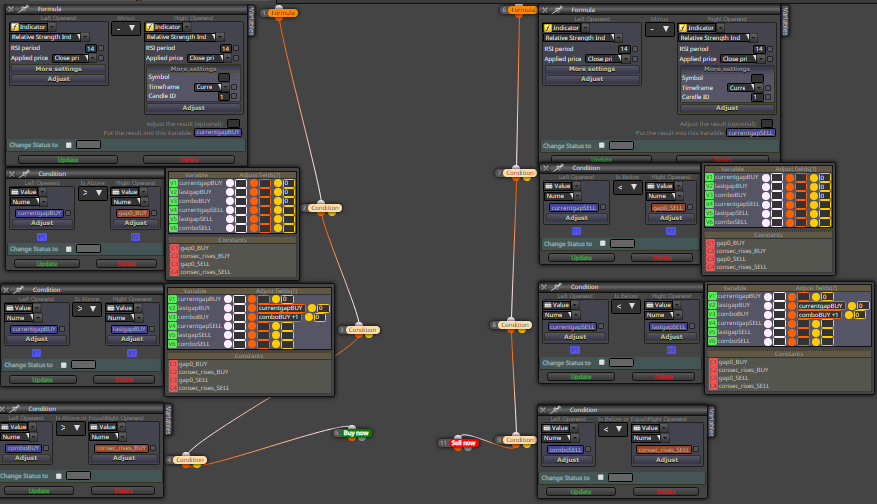
Task: Open Minus operator dropdown in currentgapSELL Formula
Action: tap(659, 29)
